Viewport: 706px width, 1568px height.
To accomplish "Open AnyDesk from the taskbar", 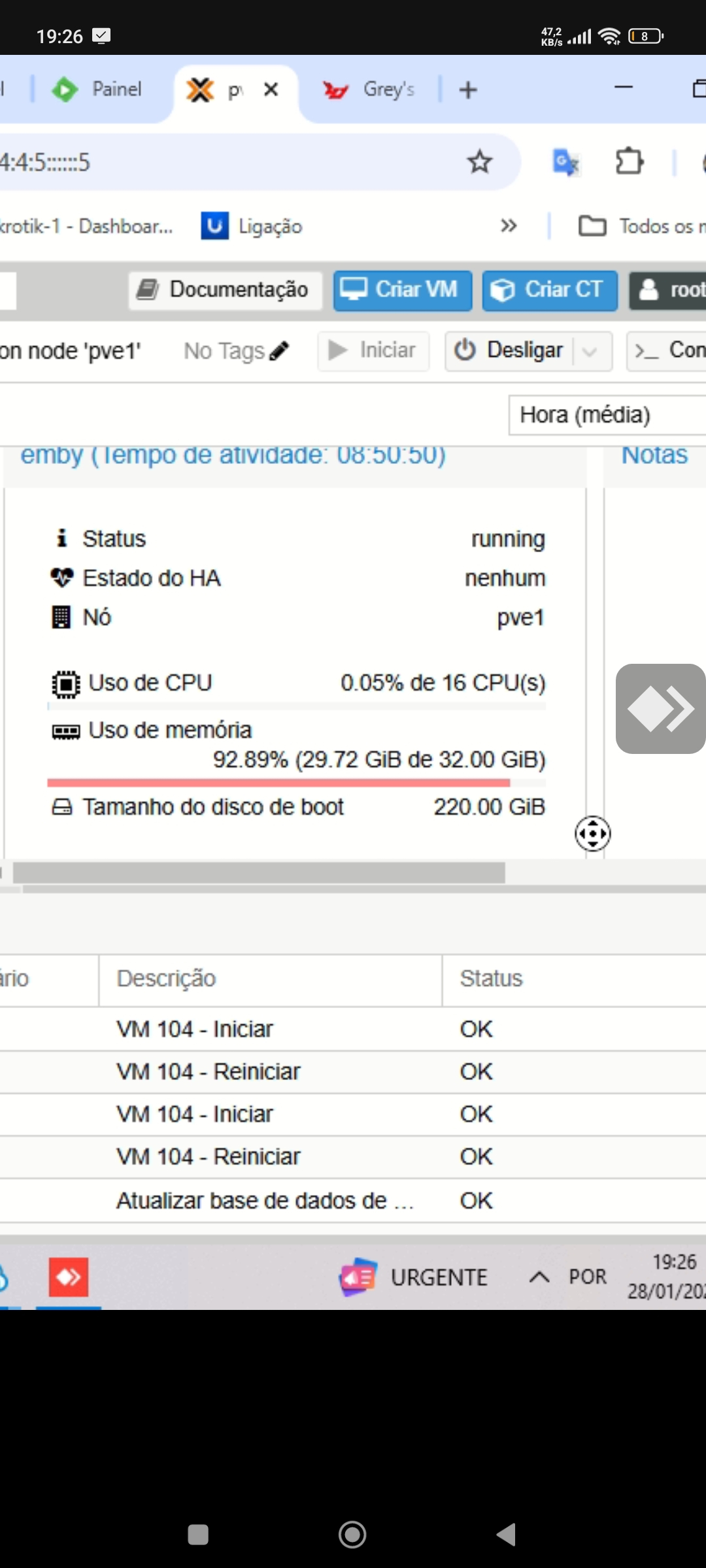I will [x=69, y=1277].
